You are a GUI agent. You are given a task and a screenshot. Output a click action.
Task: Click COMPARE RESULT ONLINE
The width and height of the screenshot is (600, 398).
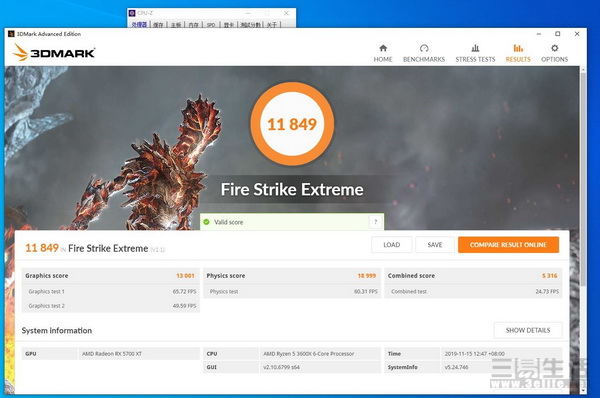(x=508, y=245)
